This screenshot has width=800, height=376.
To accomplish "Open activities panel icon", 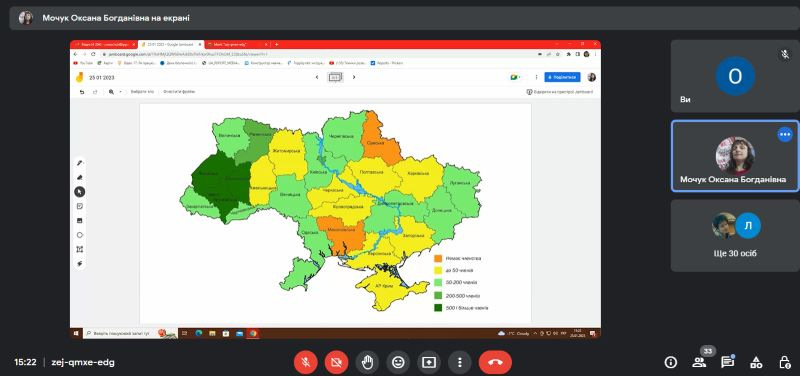I will (x=756, y=362).
